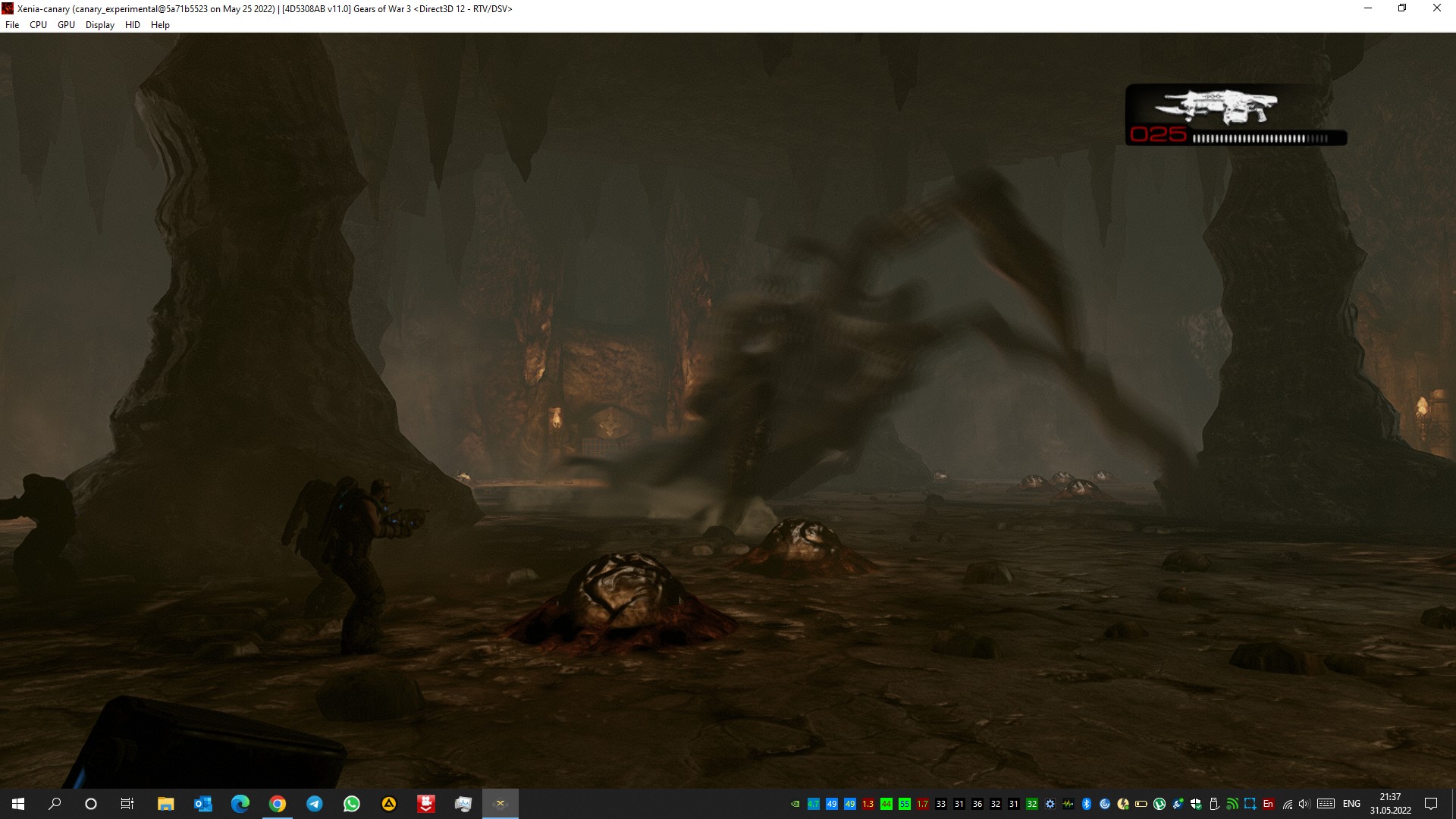Switch to Google Chrome on the taskbar
This screenshot has width=1456, height=819.
277,804
